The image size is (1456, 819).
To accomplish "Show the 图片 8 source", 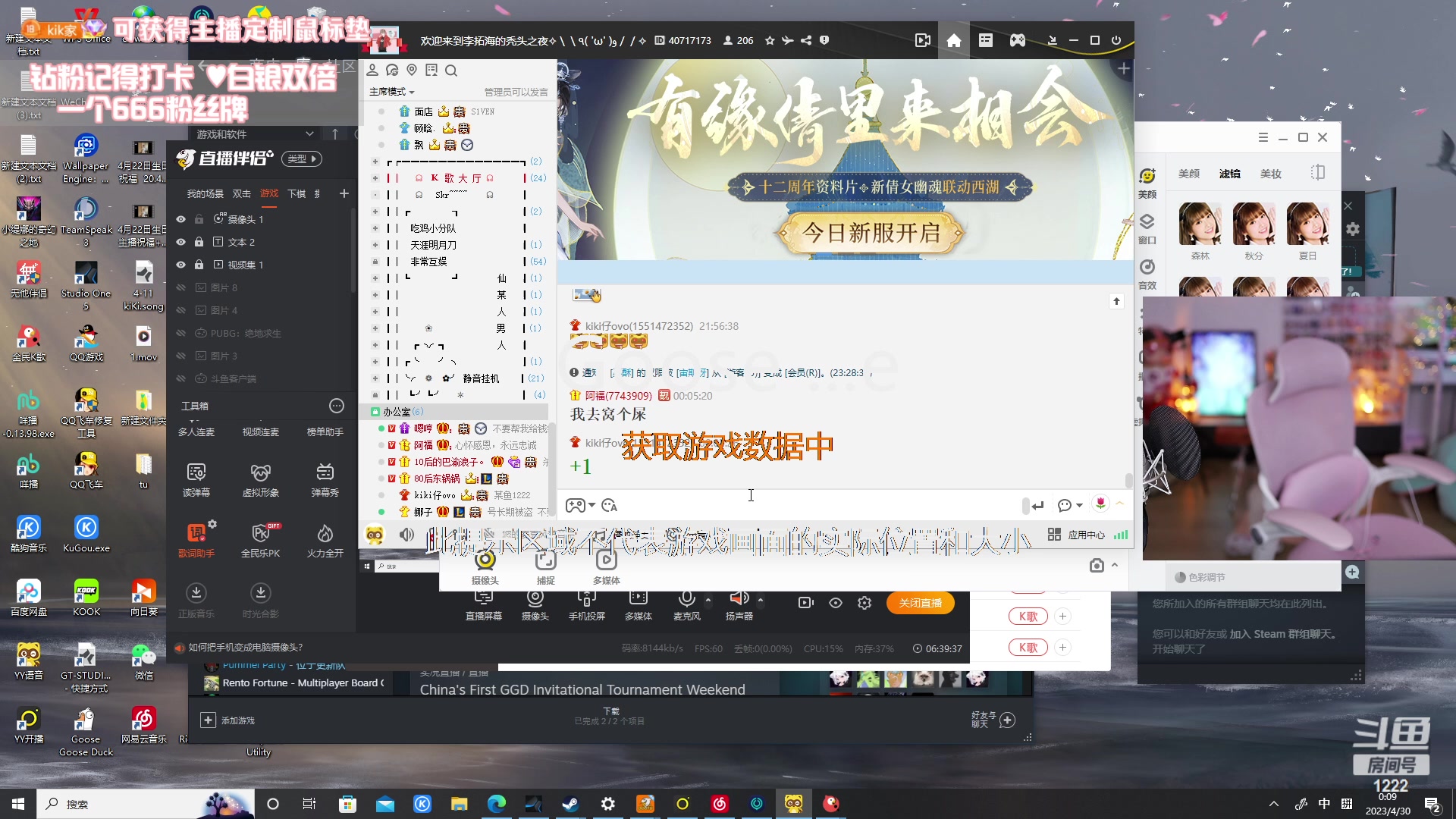I will [x=180, y=288].
